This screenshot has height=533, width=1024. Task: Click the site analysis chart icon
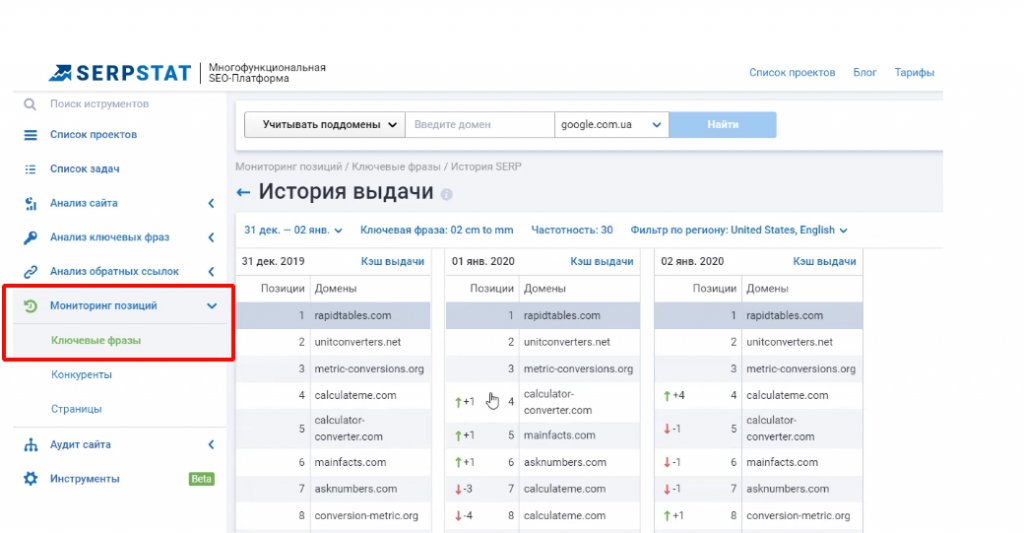[31, 204]
